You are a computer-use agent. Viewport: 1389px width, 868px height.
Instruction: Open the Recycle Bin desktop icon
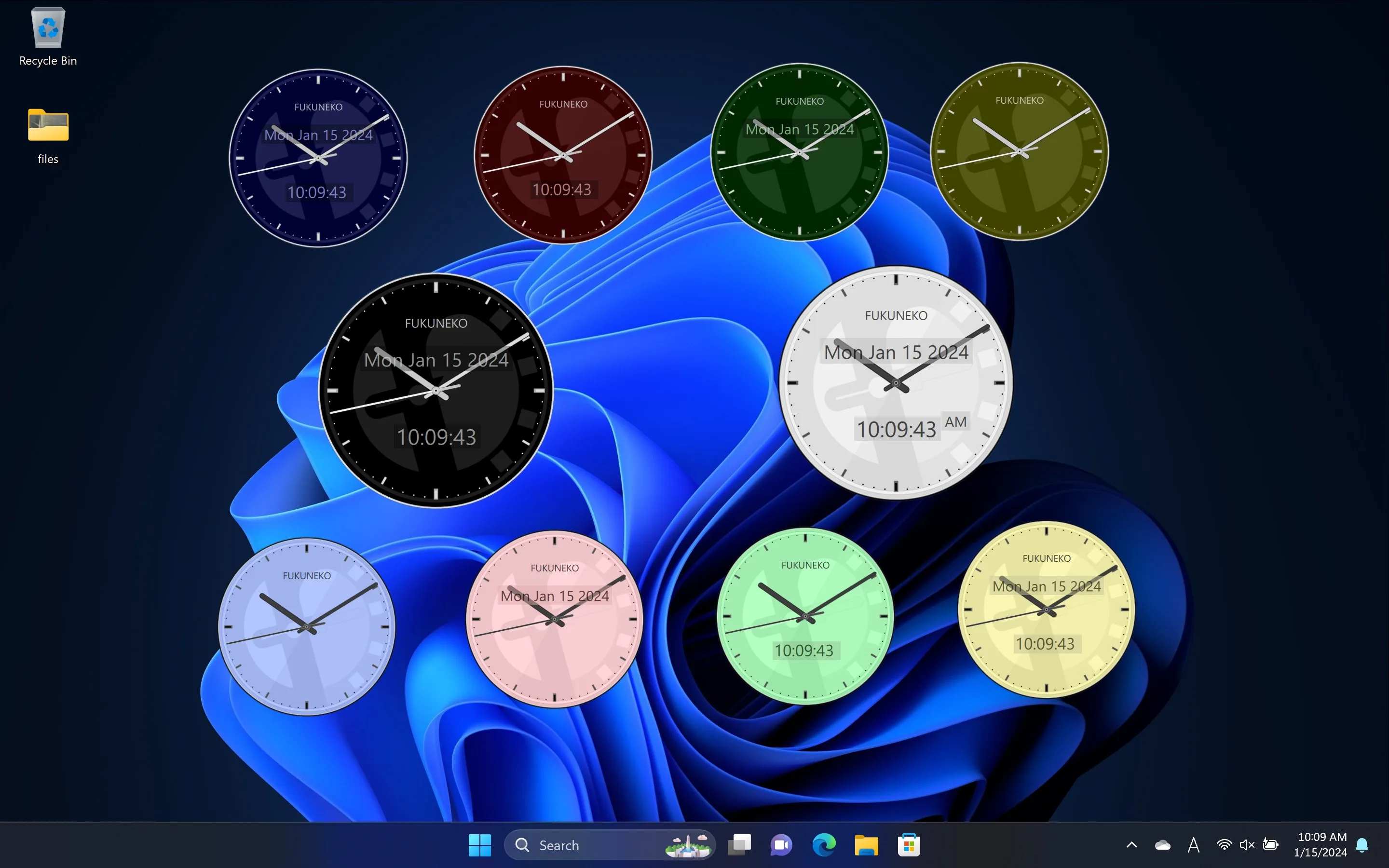(x=48, y=37)
